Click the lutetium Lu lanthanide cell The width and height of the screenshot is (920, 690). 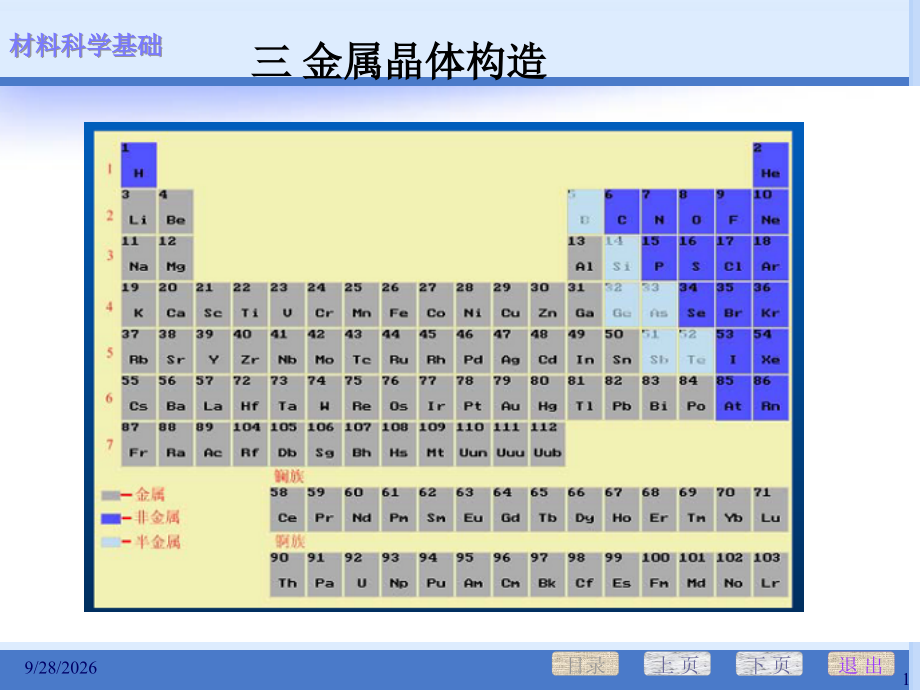[770, 509]
